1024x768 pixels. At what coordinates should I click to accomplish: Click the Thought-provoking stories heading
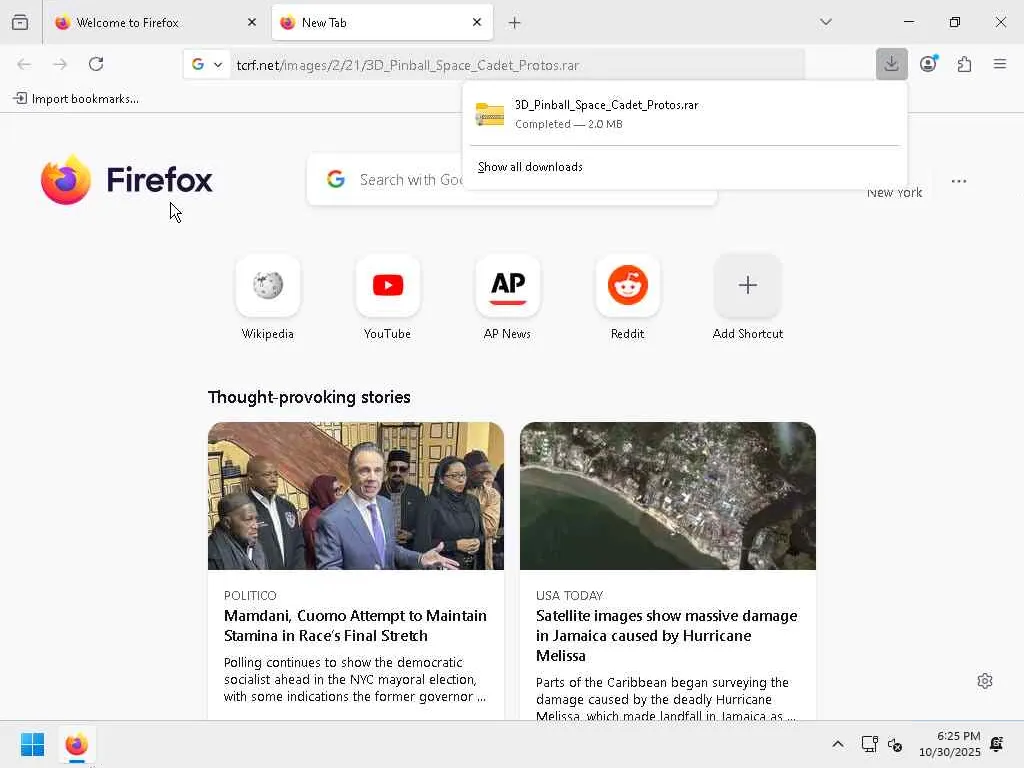pos(309,397)
